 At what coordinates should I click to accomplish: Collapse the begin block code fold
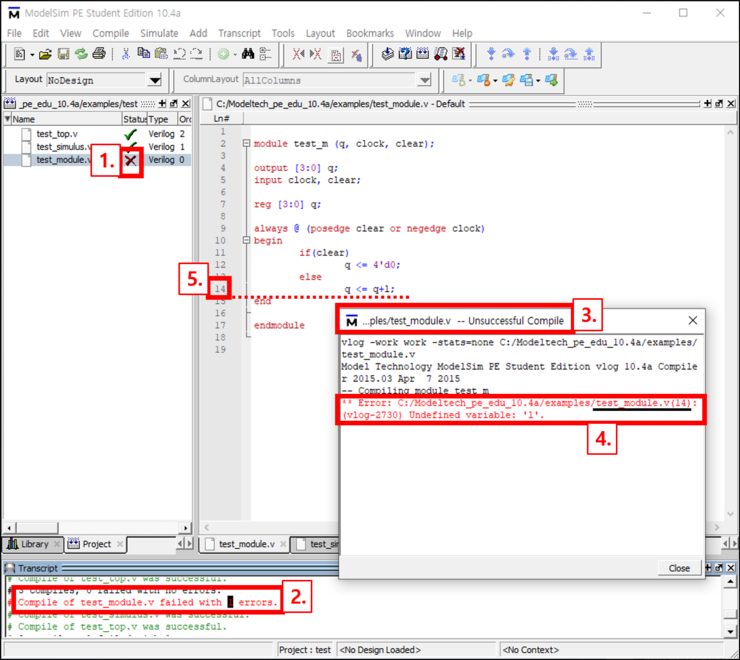246,240
